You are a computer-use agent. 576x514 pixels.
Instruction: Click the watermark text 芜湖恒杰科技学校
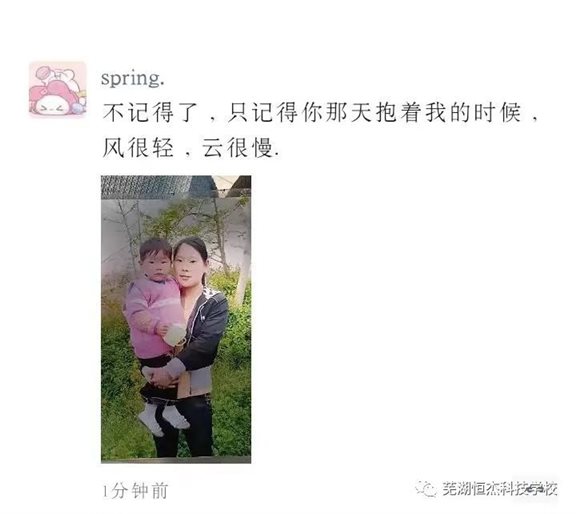(x=500, y=489)
